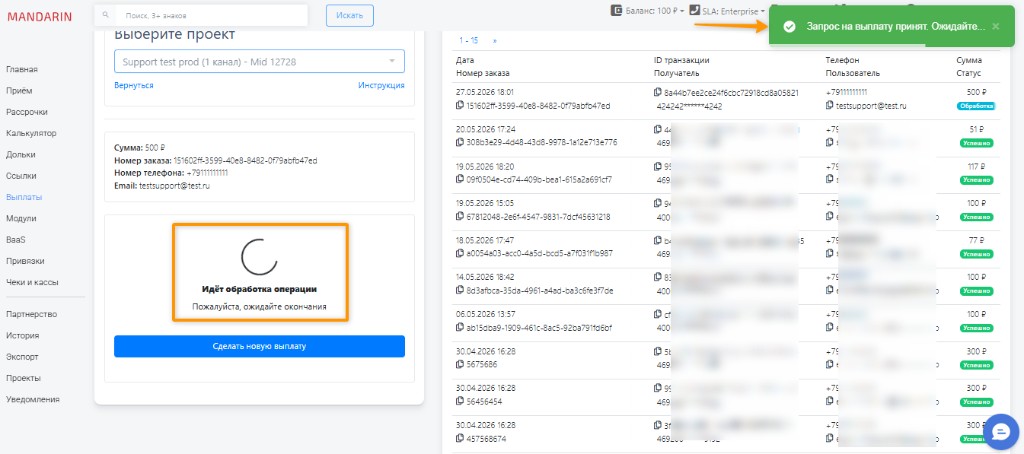Focus the search field Поиск, 3+ знаков
The height and width of the screenshot is (454, 1024).
click(211, 15)
